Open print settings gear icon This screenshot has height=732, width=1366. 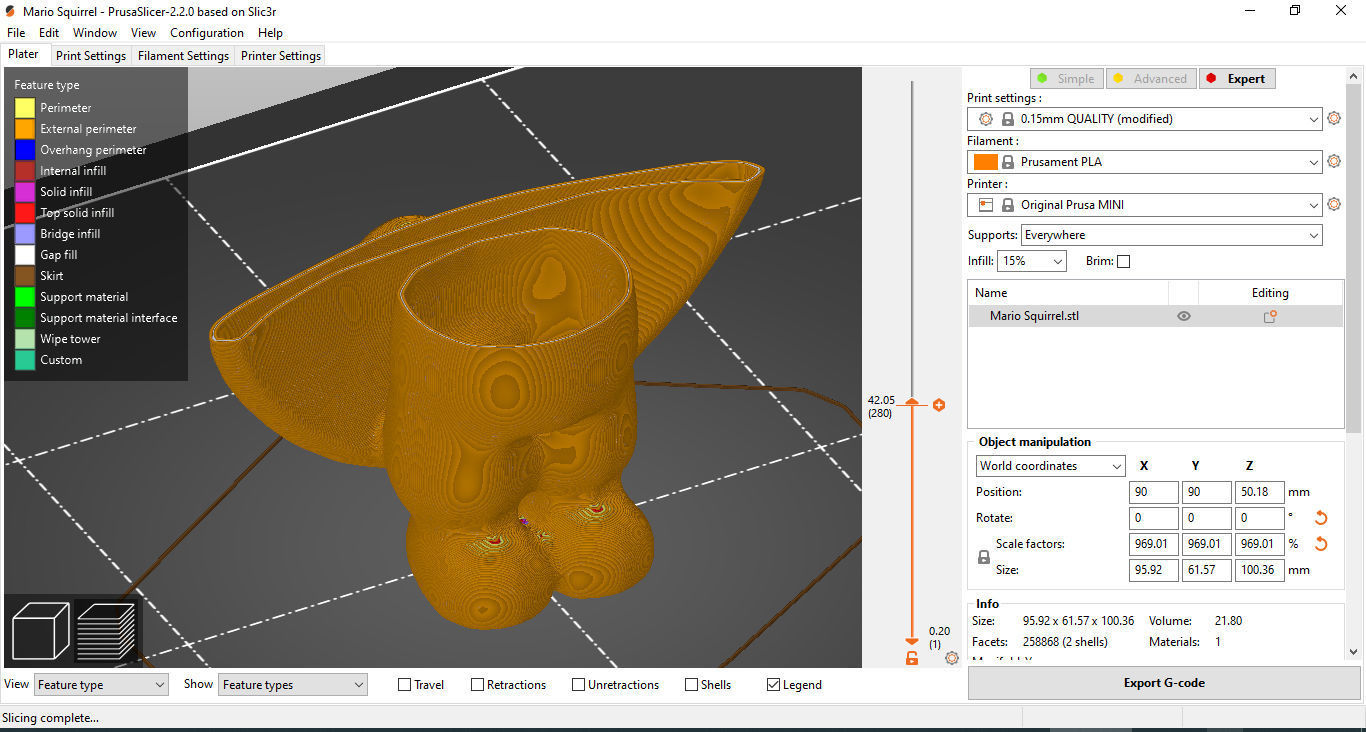[x=1333, y=118]
